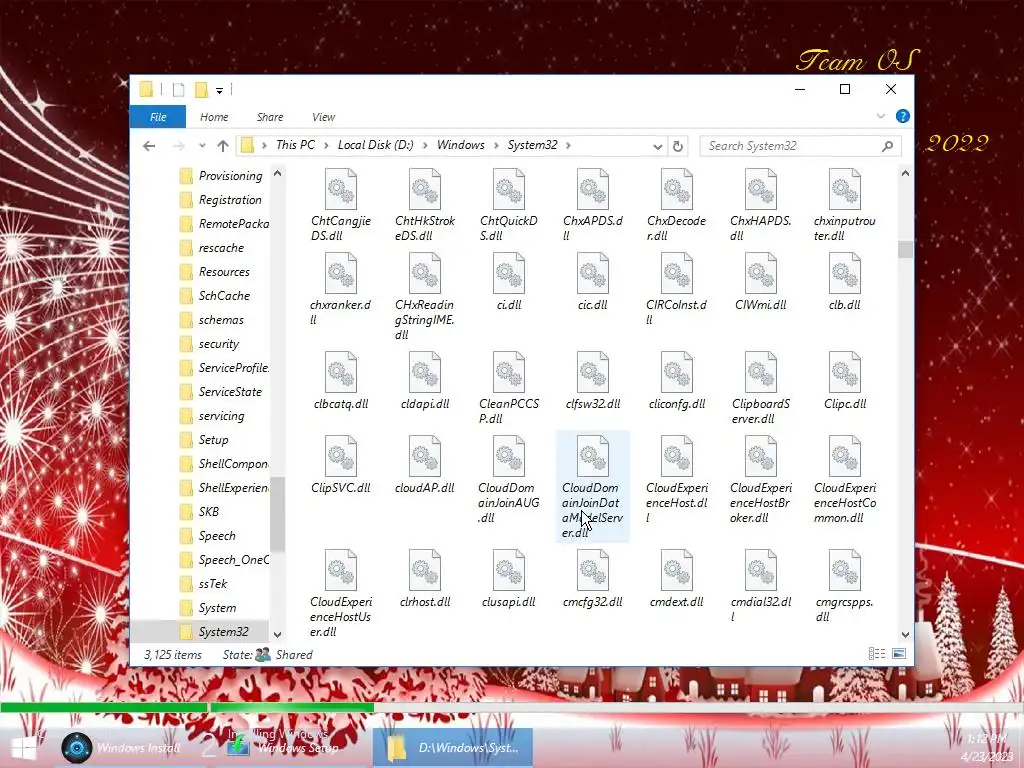Expand the root chevron before This PC

[264, 145]
